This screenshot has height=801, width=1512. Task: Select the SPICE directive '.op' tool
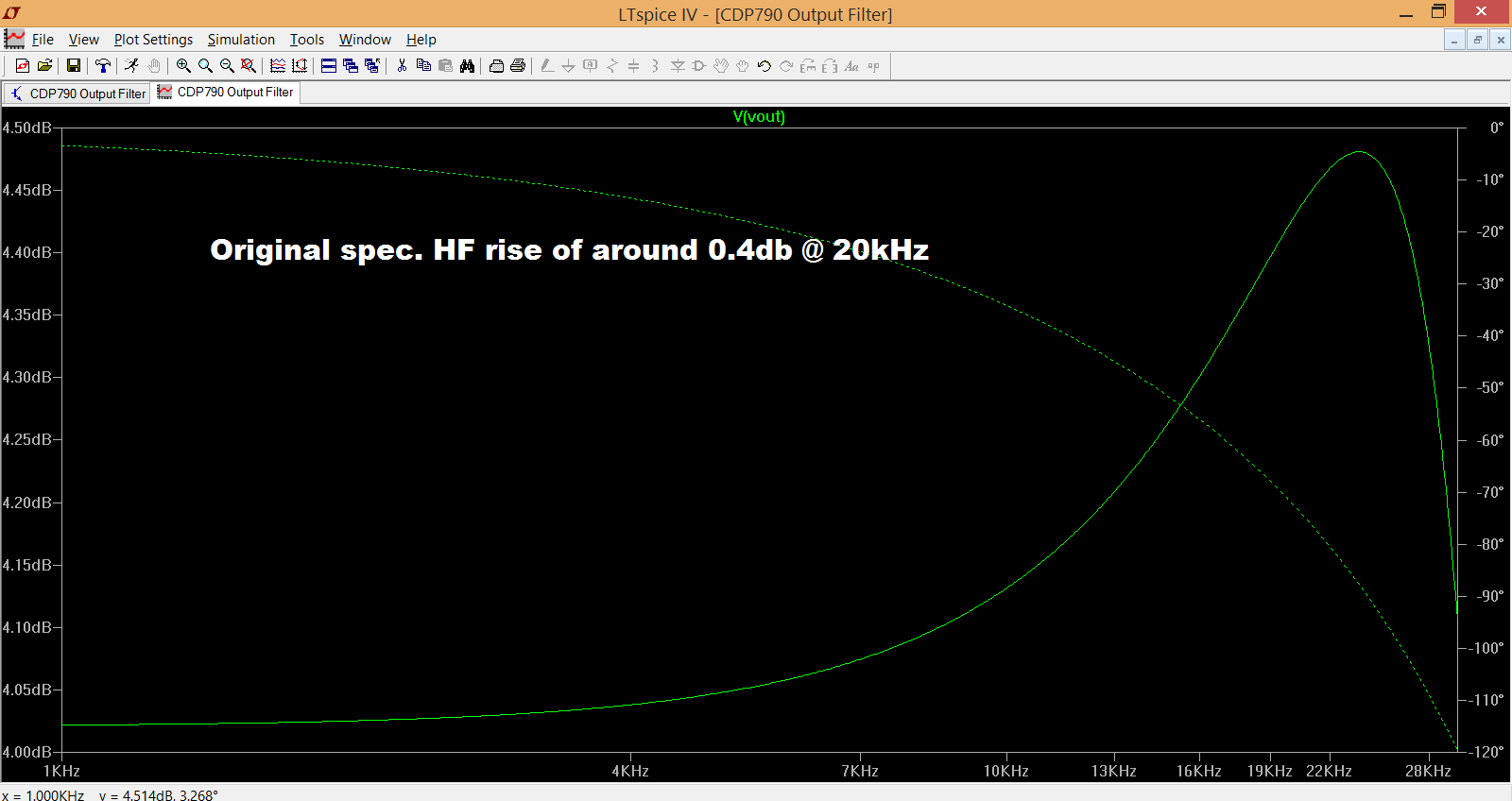[x=873, y=65]
